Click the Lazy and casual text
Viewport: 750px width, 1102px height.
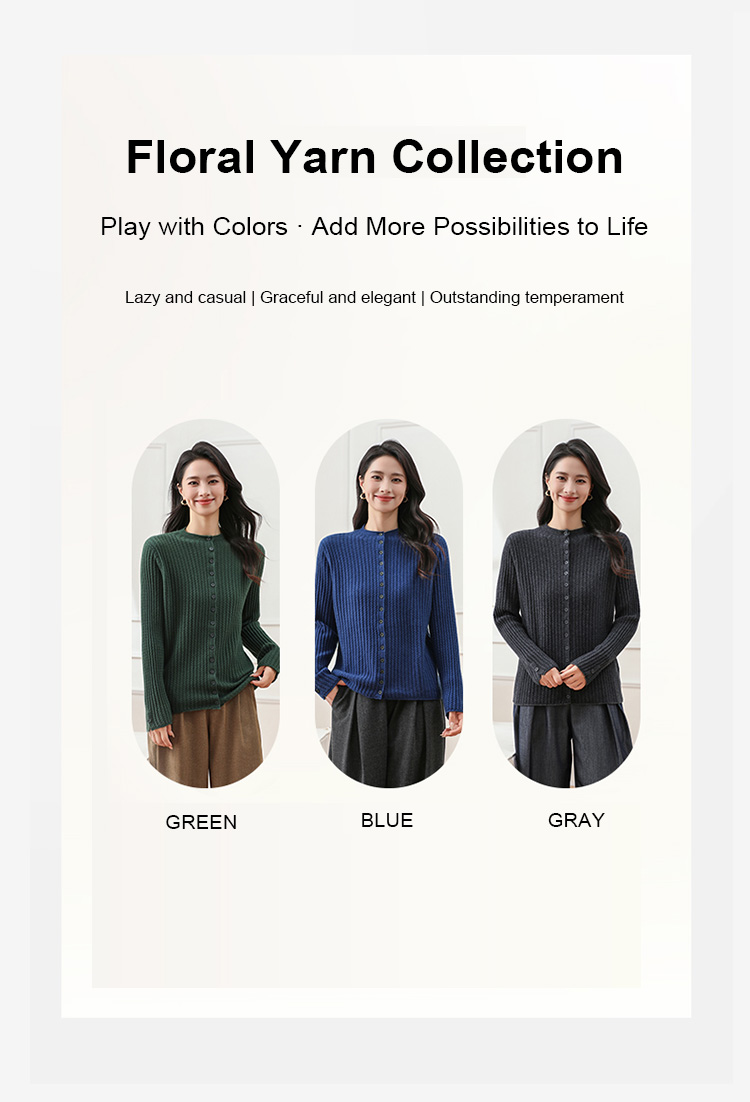point(186,297)
